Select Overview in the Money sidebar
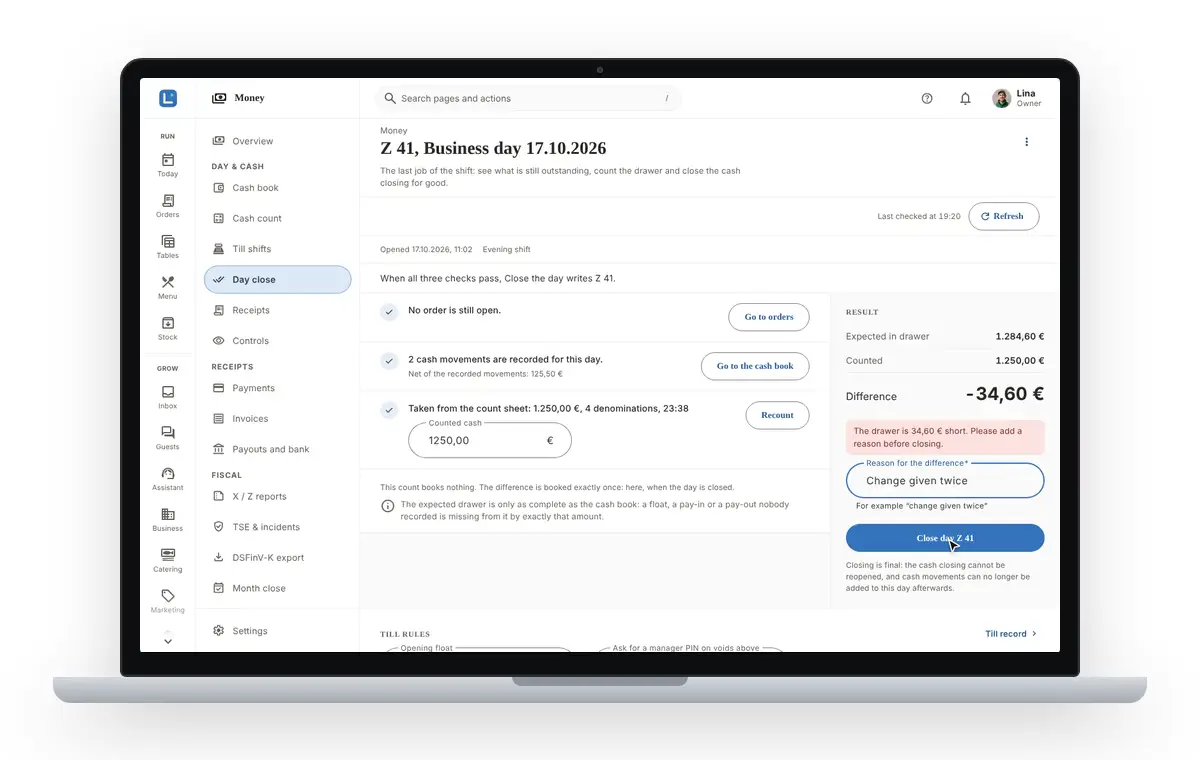1200x760 pixels. [278, 141]
